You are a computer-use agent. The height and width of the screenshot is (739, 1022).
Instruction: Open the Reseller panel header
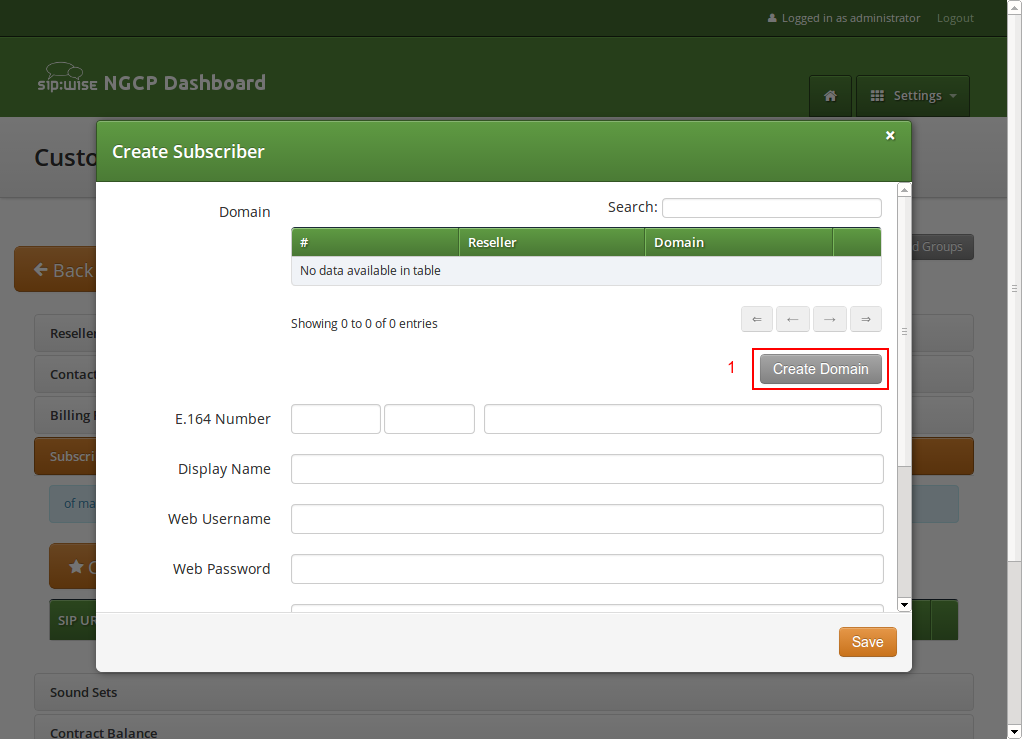(x=70, y=333)
